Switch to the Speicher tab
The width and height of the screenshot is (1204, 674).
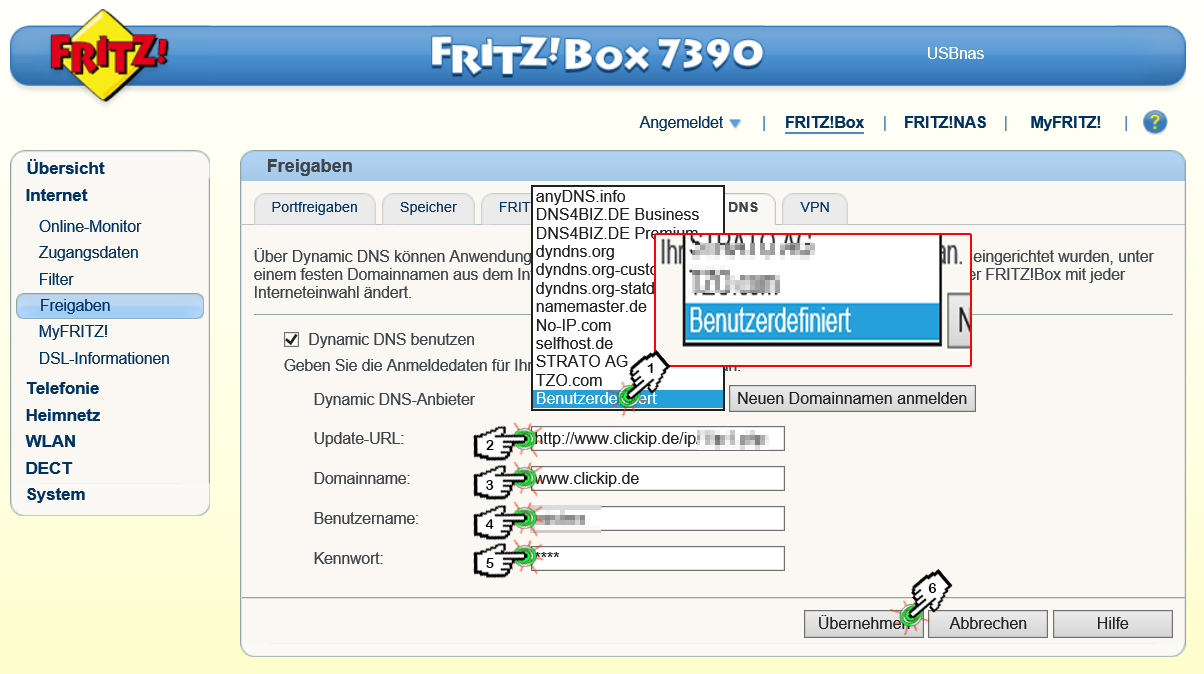tap(428, 208)
